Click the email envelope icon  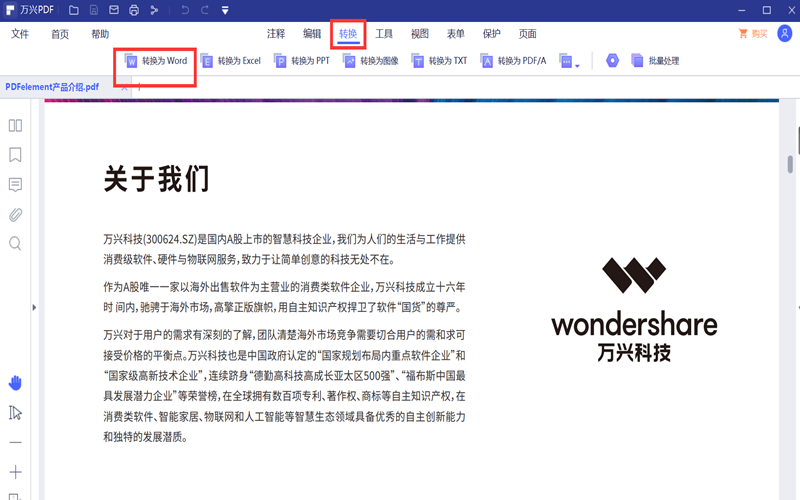[112, 11]
